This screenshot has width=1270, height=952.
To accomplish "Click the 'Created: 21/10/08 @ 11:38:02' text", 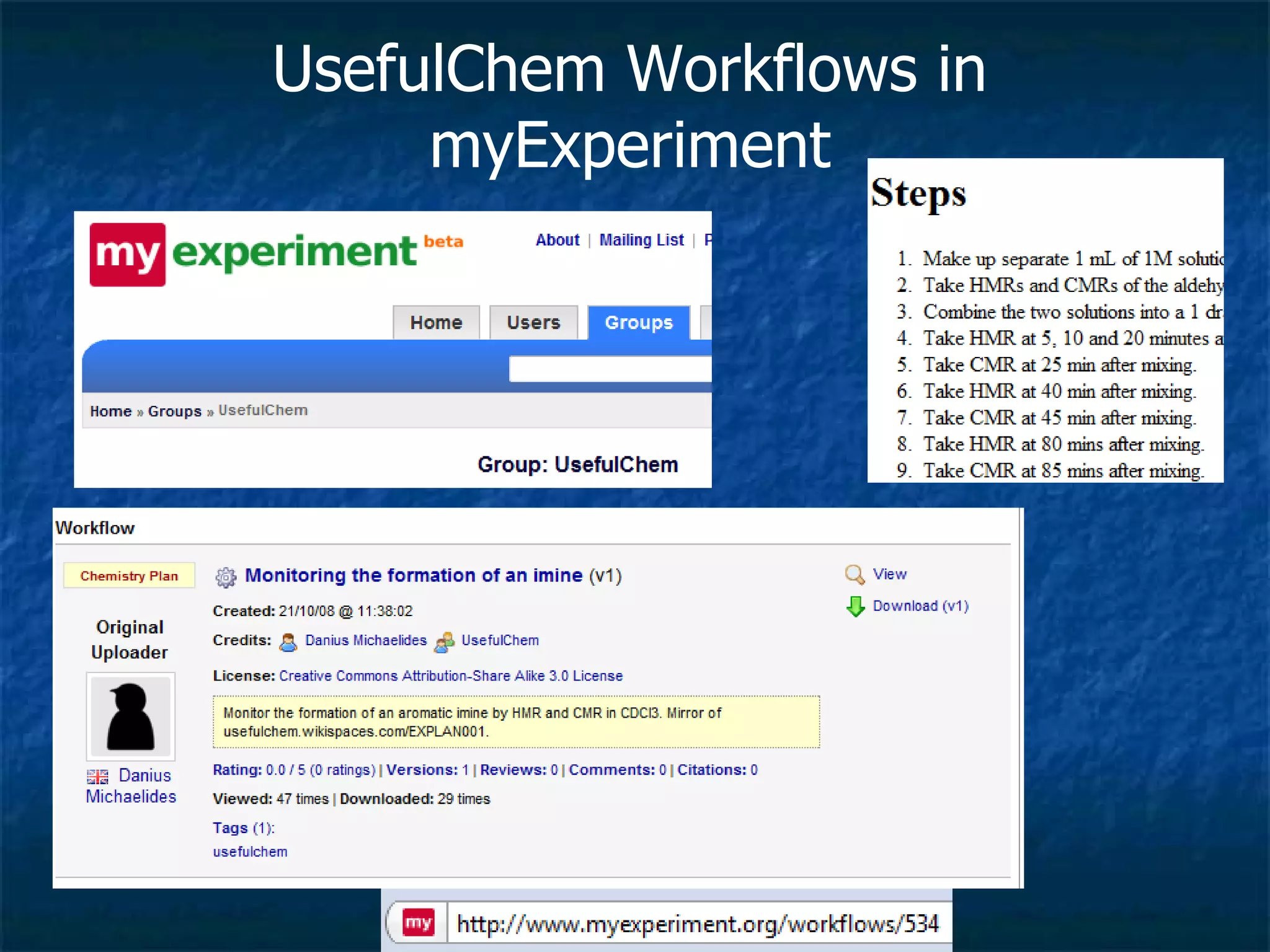I will click(x=313, y=611).
